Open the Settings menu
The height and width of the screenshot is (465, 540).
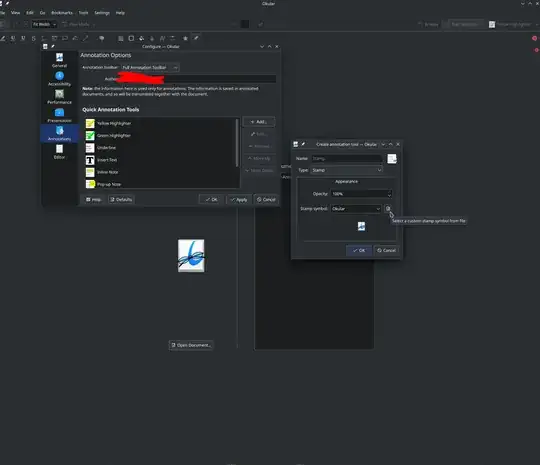click(102, 13)
